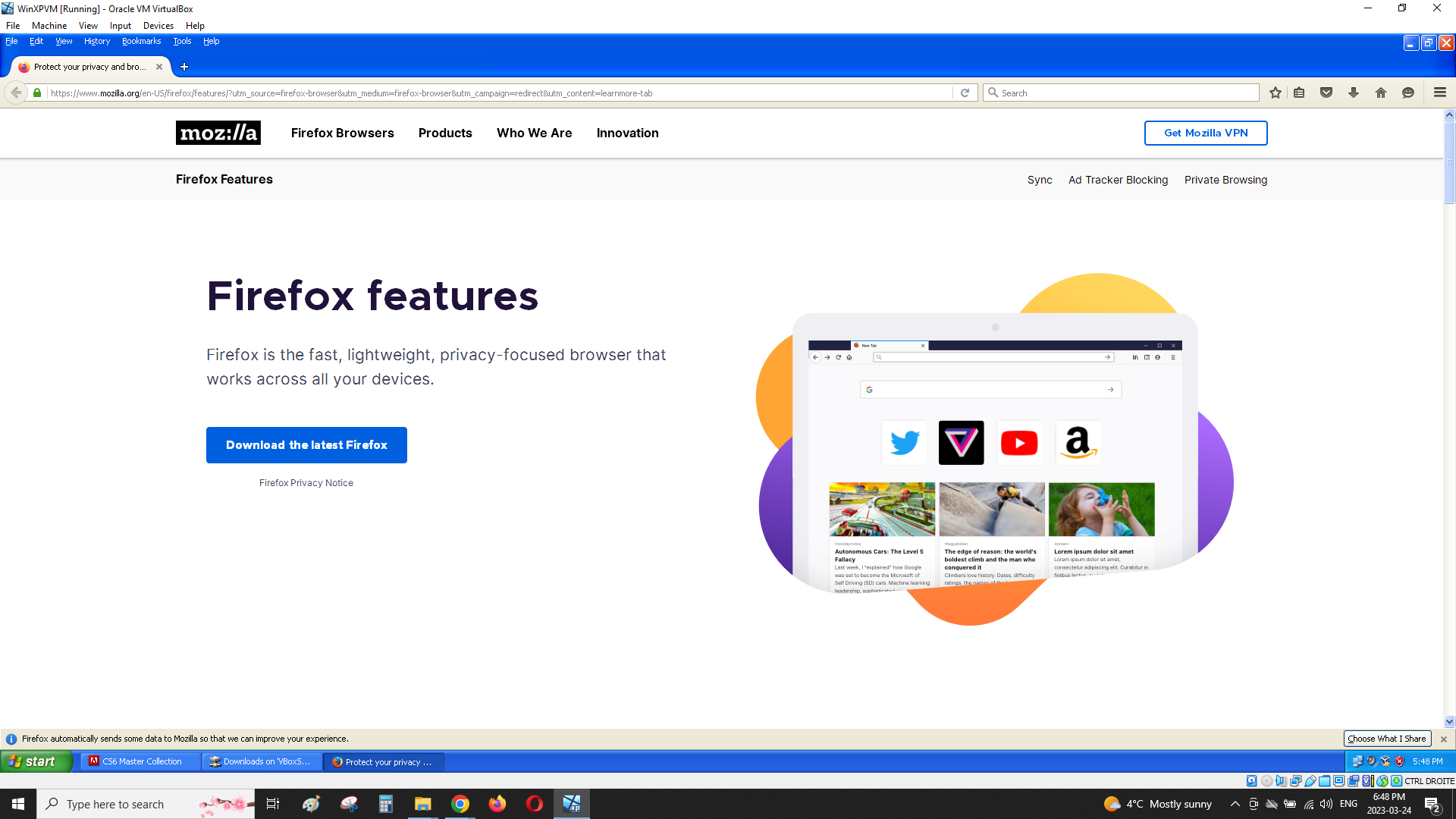
Task: Click the page scrollbar down arrow
Action: point(1449,722)
